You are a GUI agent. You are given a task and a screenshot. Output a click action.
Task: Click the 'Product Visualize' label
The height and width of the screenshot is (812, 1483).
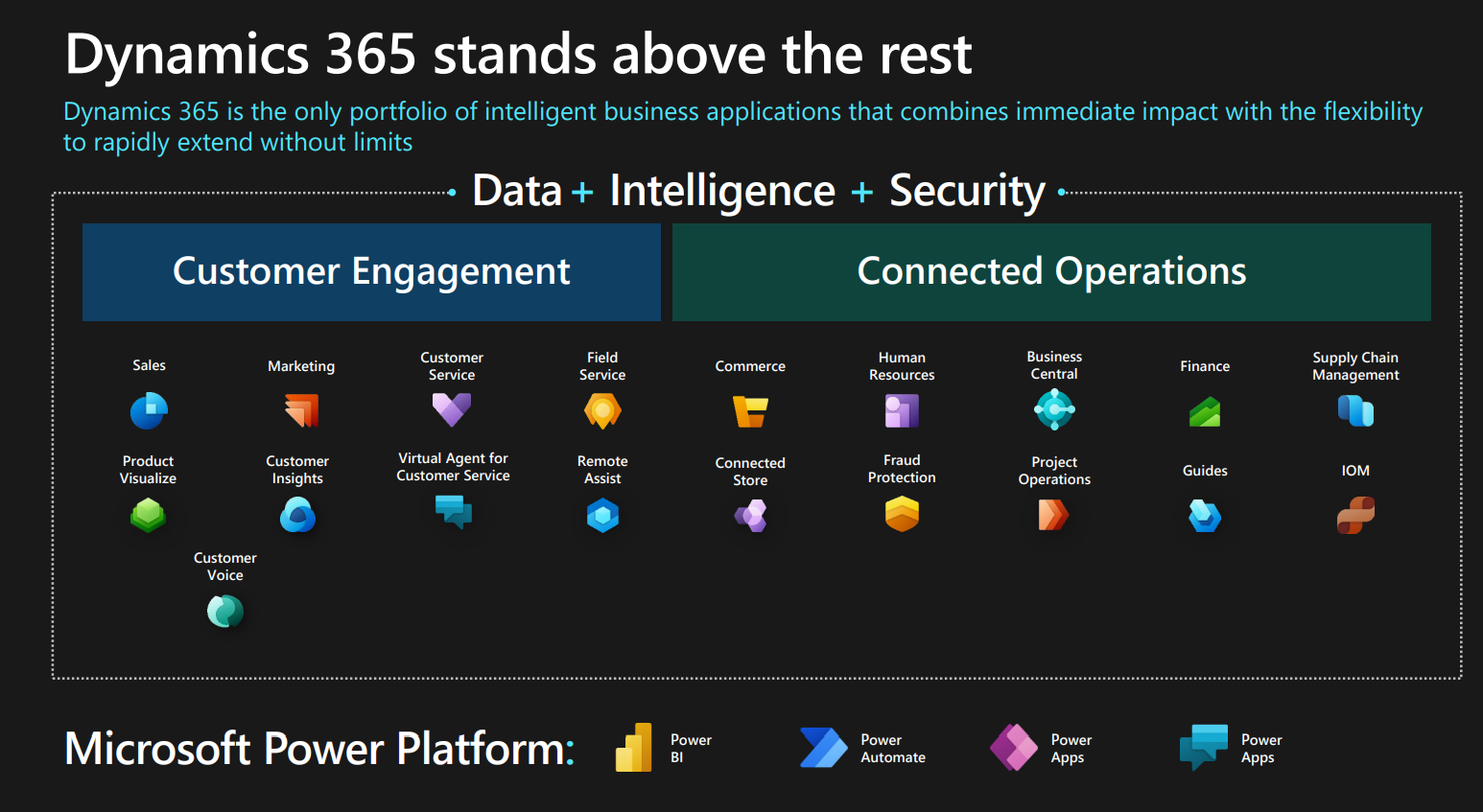pyautogui.click(x=148, y=470)
